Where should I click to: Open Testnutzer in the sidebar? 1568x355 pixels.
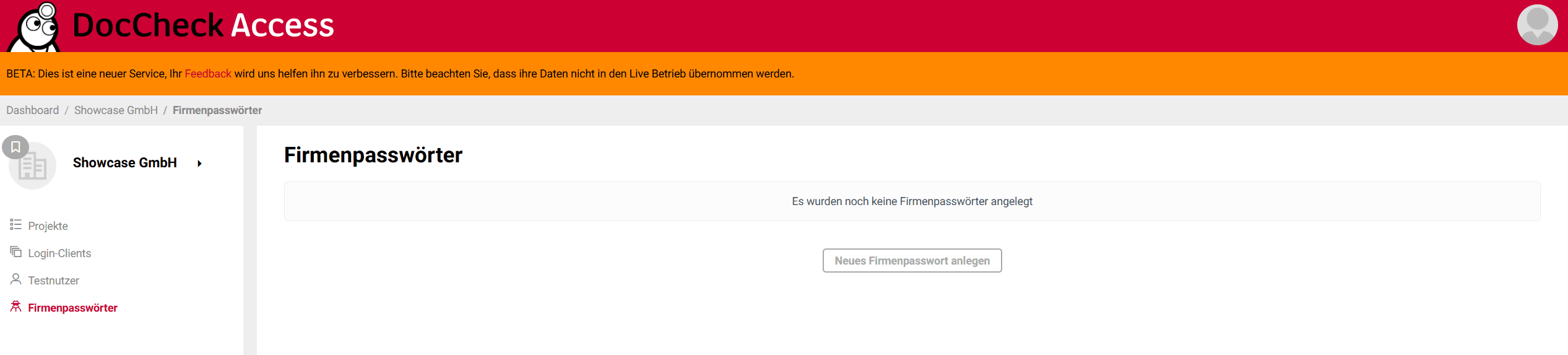[53, 281]
